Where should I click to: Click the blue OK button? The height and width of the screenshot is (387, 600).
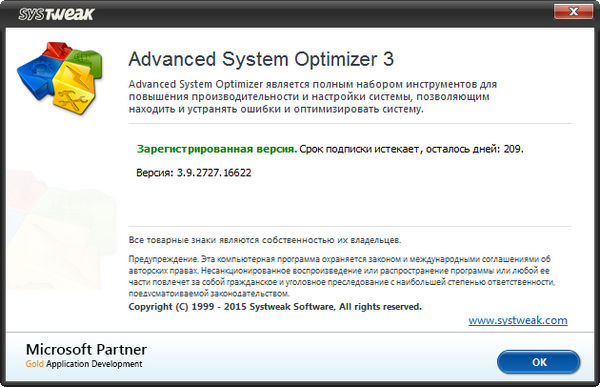coord(538,362)
